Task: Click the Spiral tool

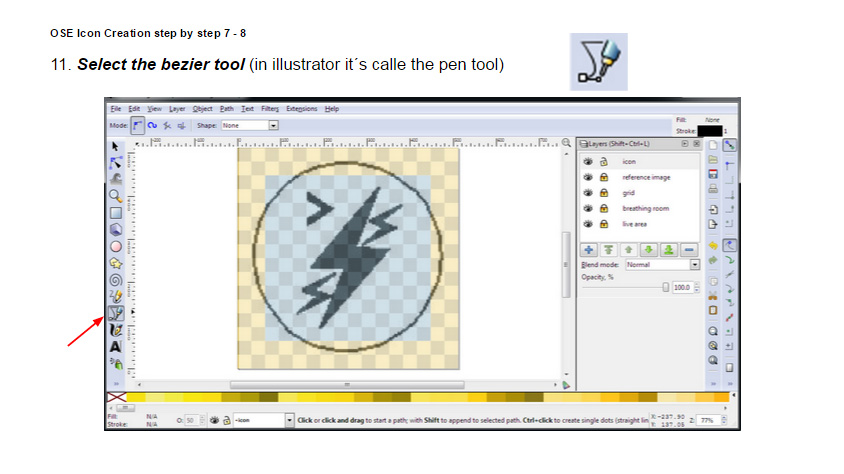Action: [115, 279]
